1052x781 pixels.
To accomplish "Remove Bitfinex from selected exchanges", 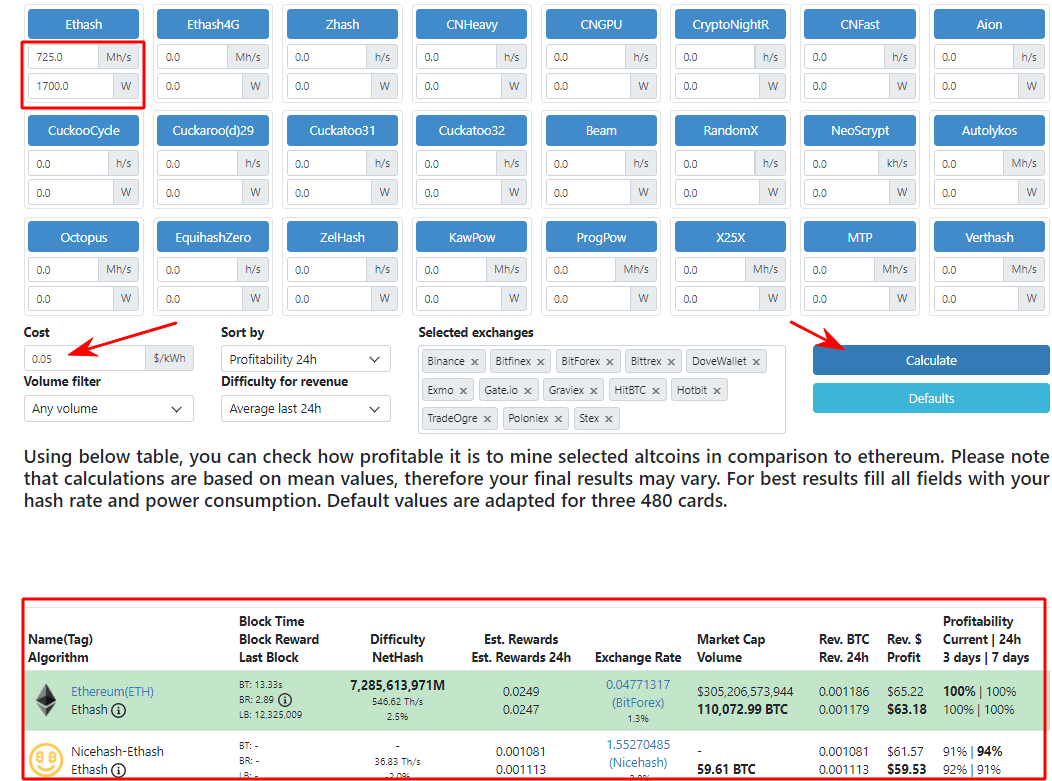I will (540, 362).
